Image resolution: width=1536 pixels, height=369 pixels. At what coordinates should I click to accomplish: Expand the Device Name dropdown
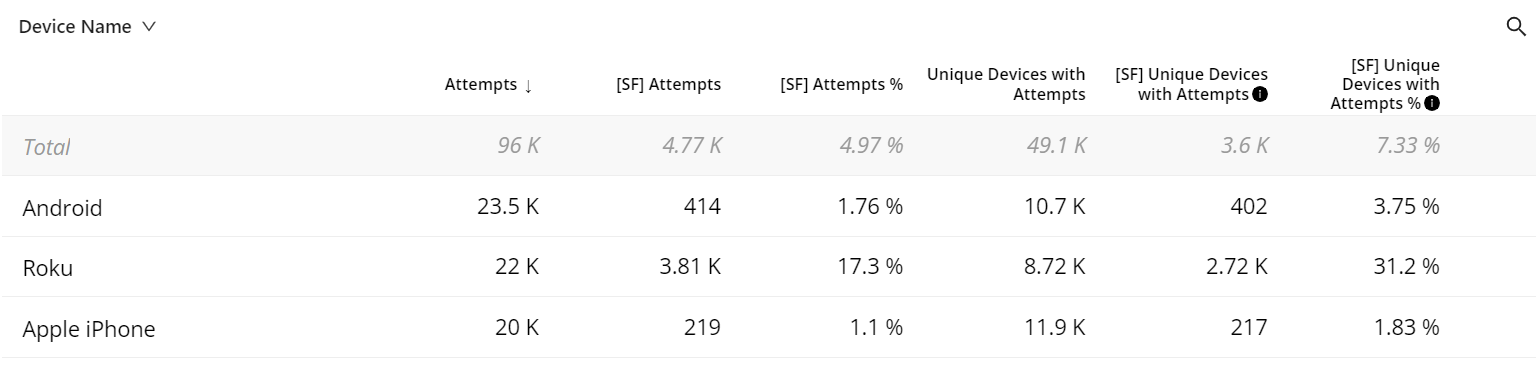click(x=88, y=27)
